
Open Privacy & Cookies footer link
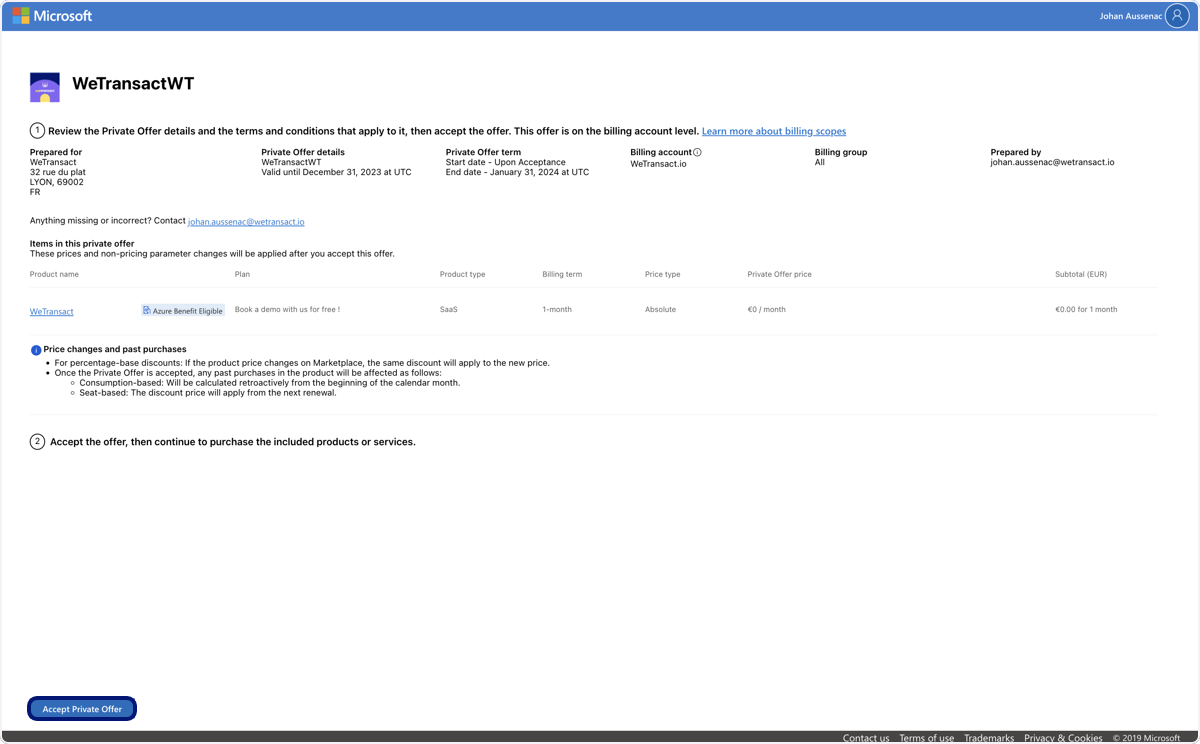point(1063,738)
